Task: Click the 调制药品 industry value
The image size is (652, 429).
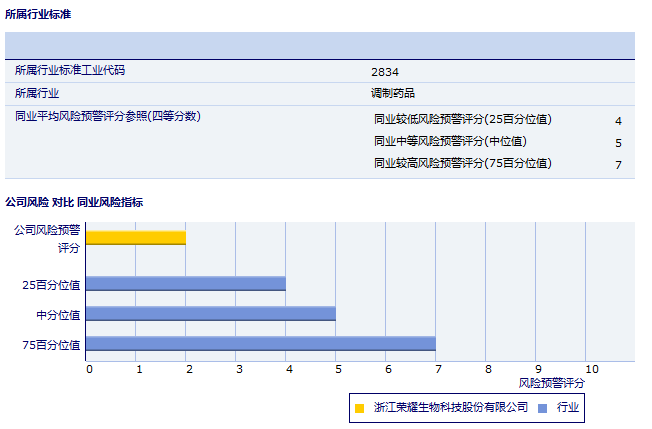Action: [x=392, y=94]
